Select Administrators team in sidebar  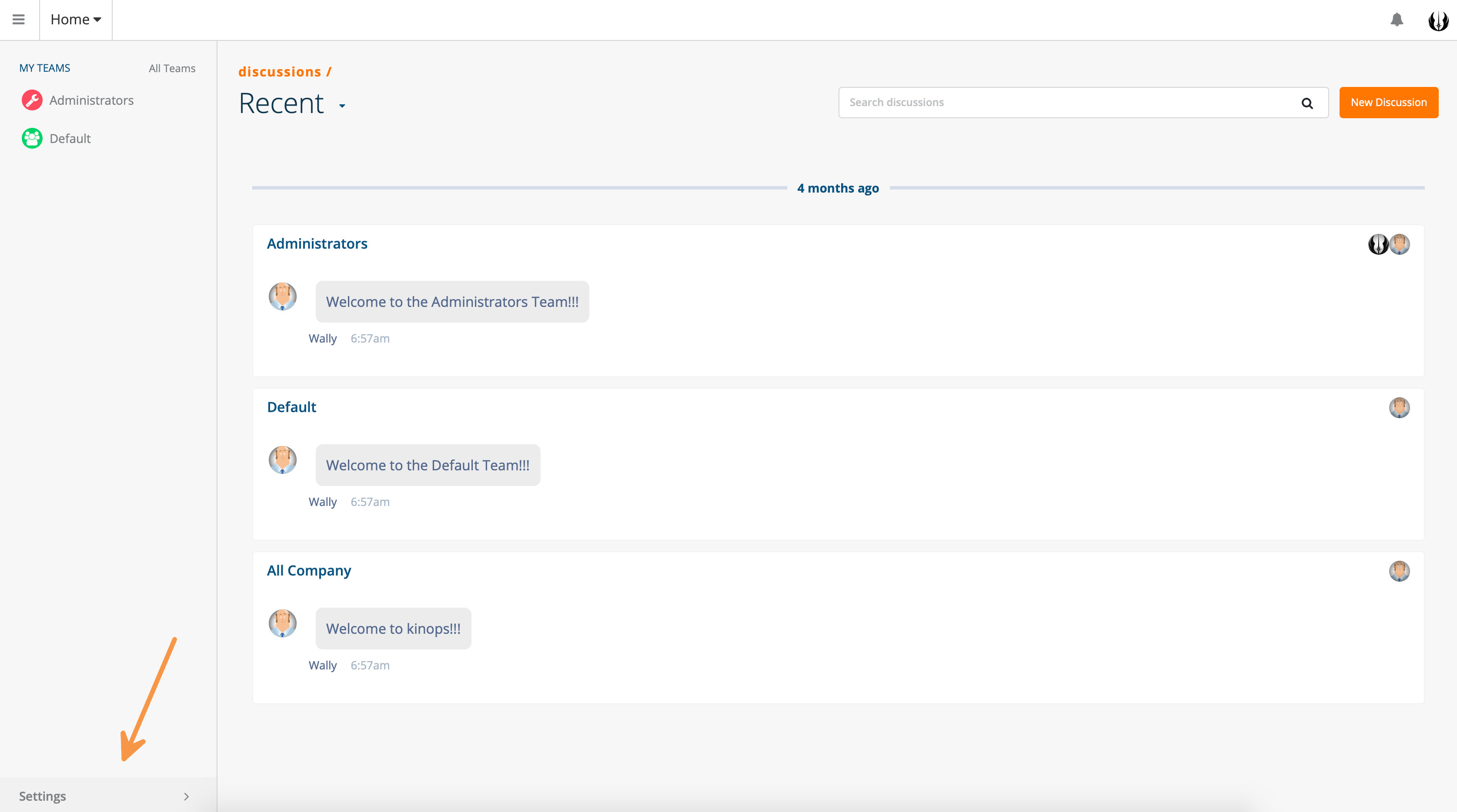pos(92,100)
